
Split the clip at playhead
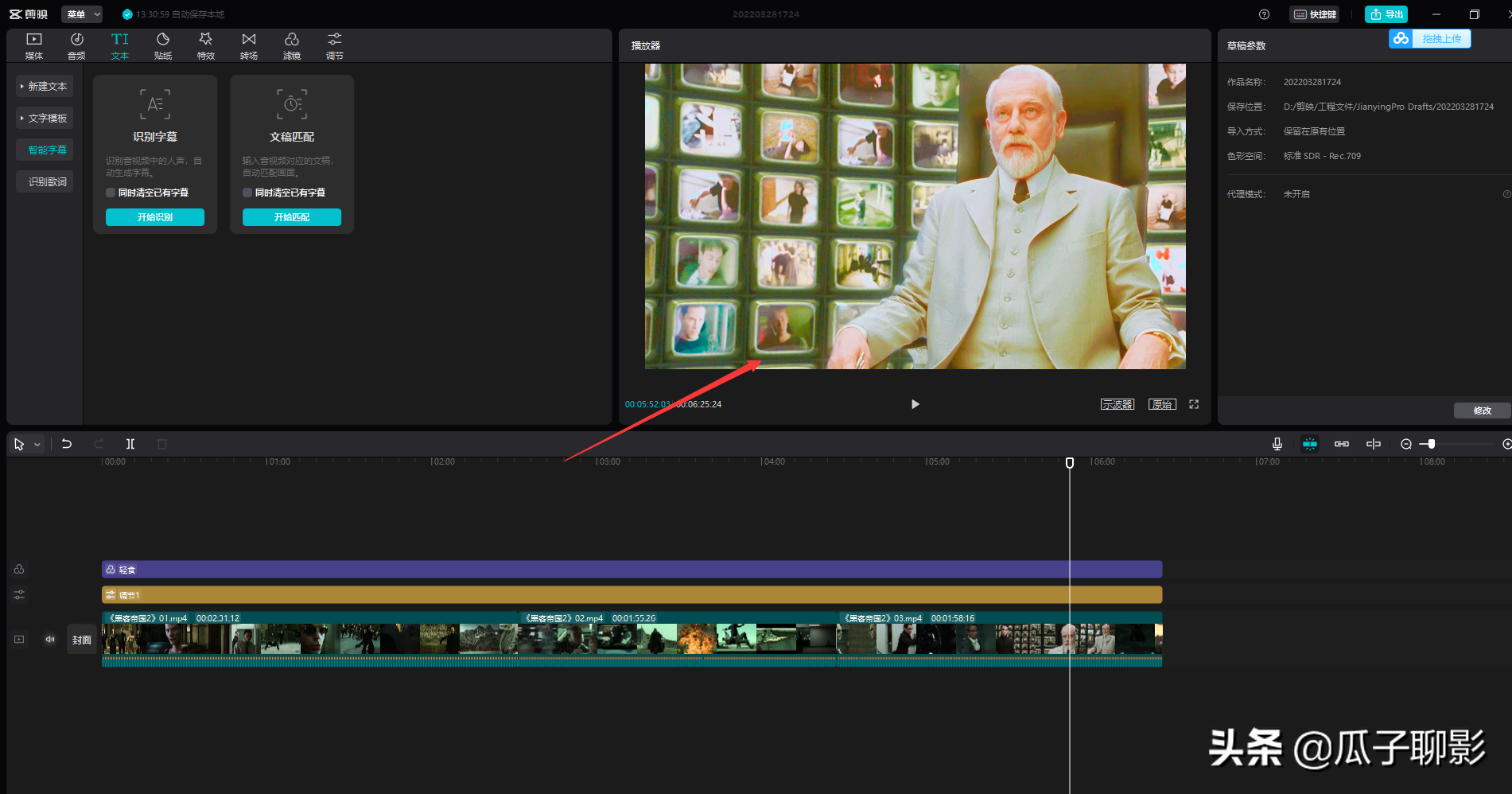coord(130,444)
